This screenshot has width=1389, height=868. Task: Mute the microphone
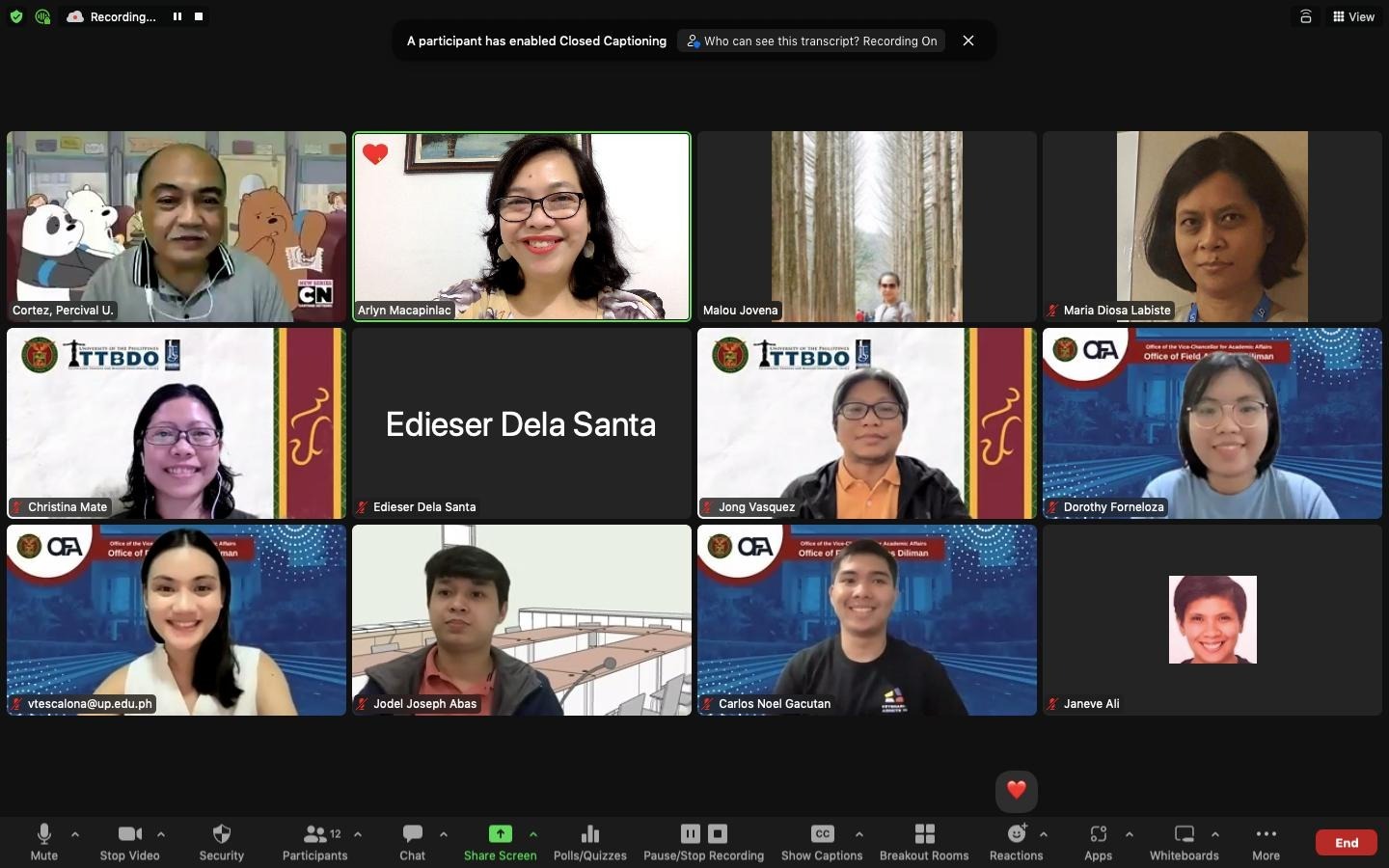point(44,841)
